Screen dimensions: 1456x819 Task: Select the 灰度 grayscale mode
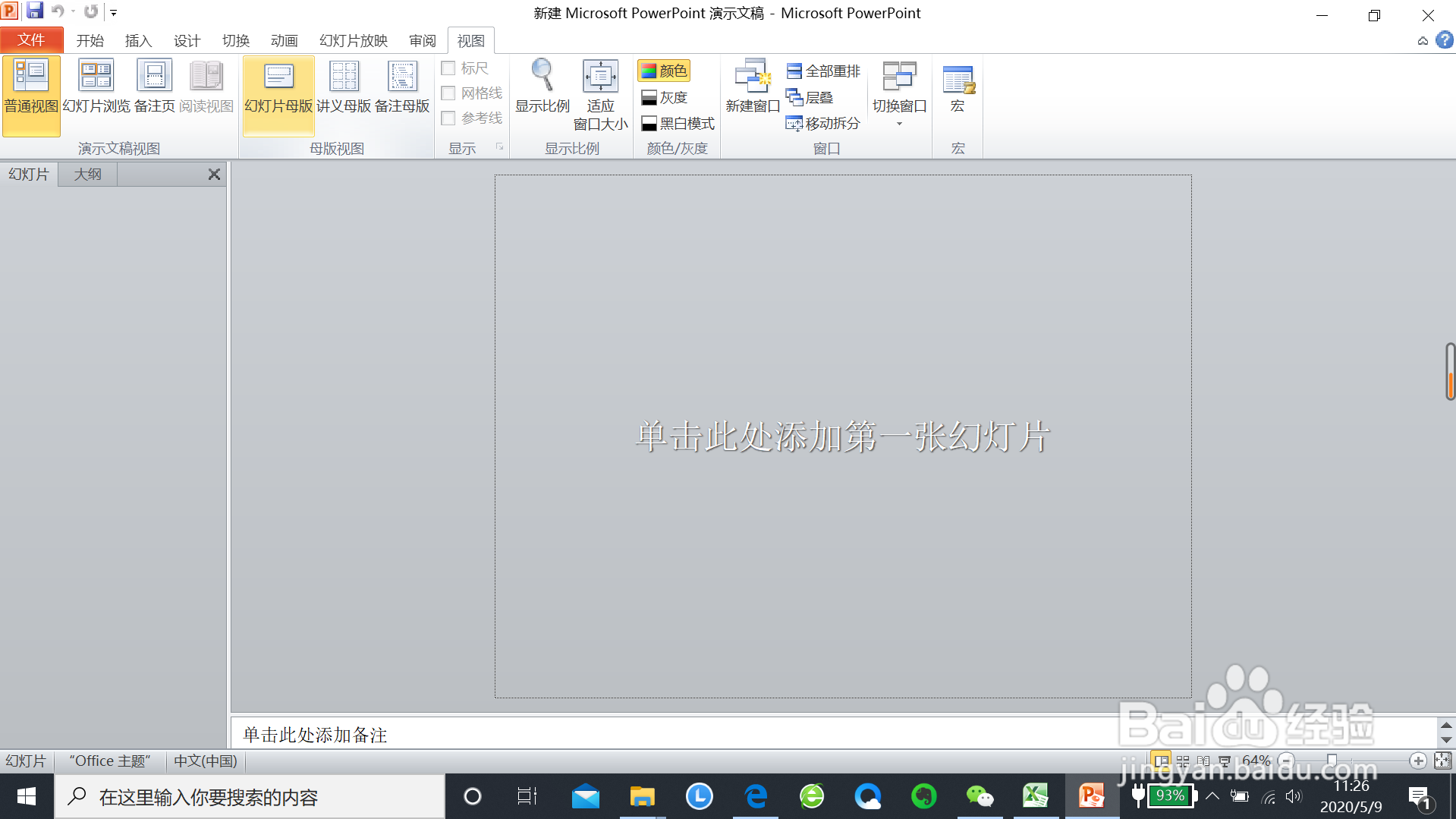click(665, 97)
